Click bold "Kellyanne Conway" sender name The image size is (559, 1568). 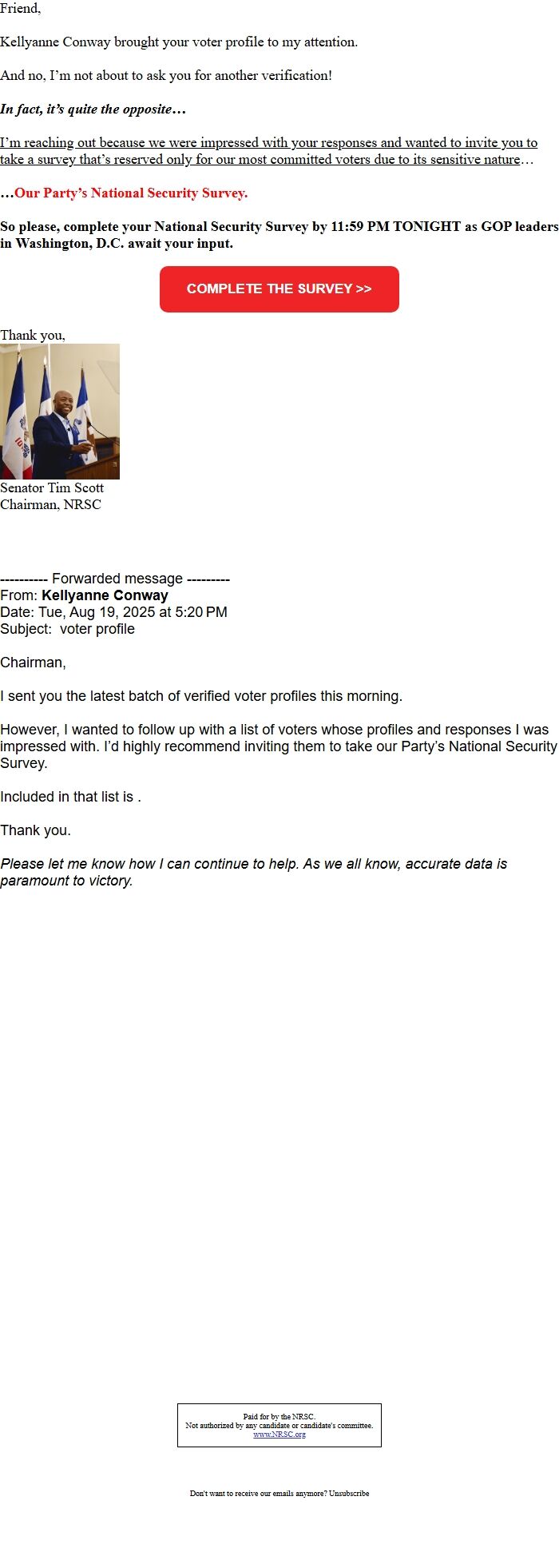coord(105,595)
